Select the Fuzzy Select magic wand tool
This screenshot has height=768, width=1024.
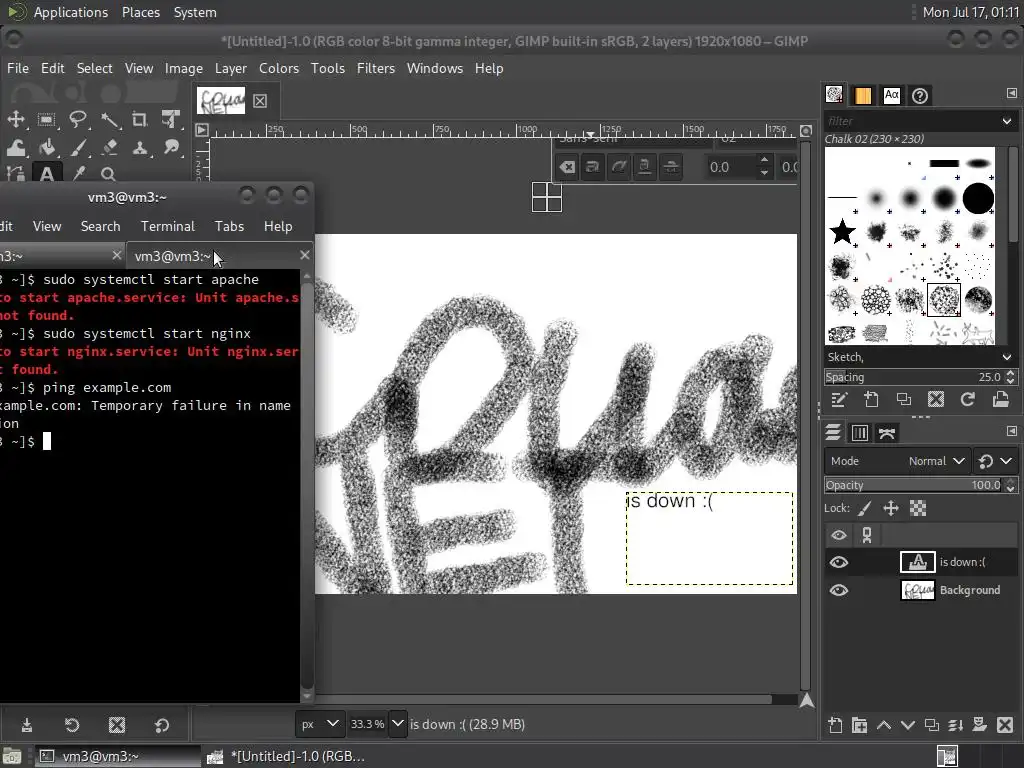(109, 120)
